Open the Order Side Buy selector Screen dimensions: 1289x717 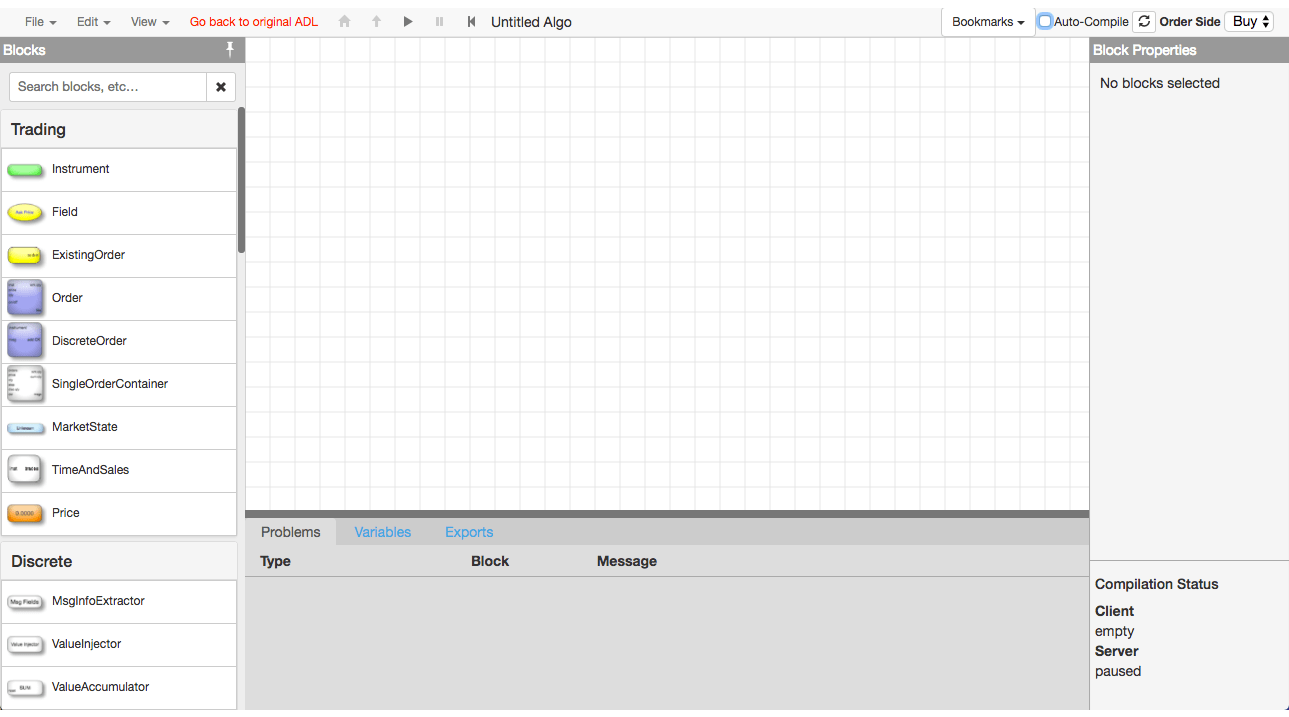click(x=1249, y=21)
